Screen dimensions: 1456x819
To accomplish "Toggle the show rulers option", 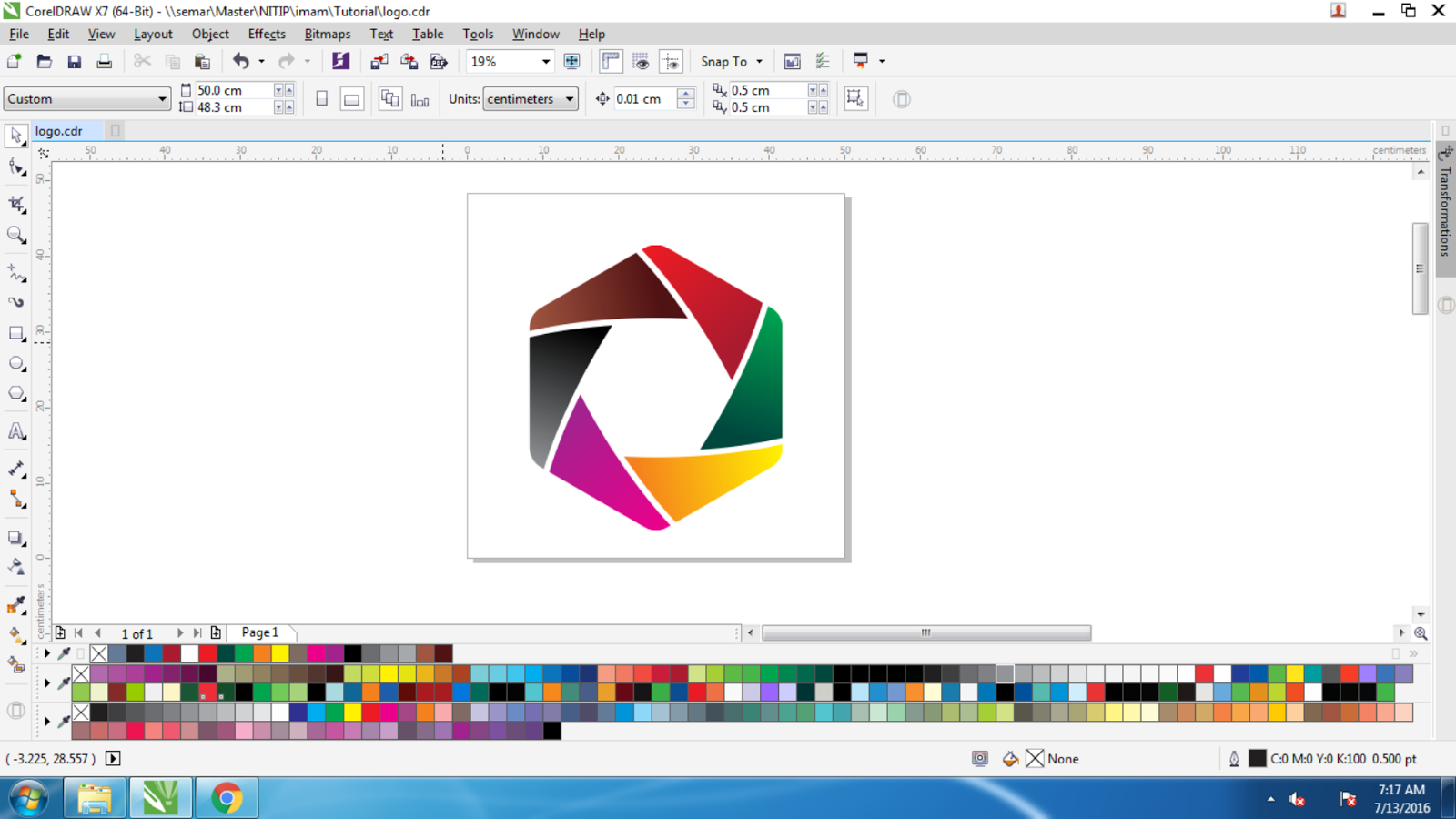I will (x=611, y=61).
